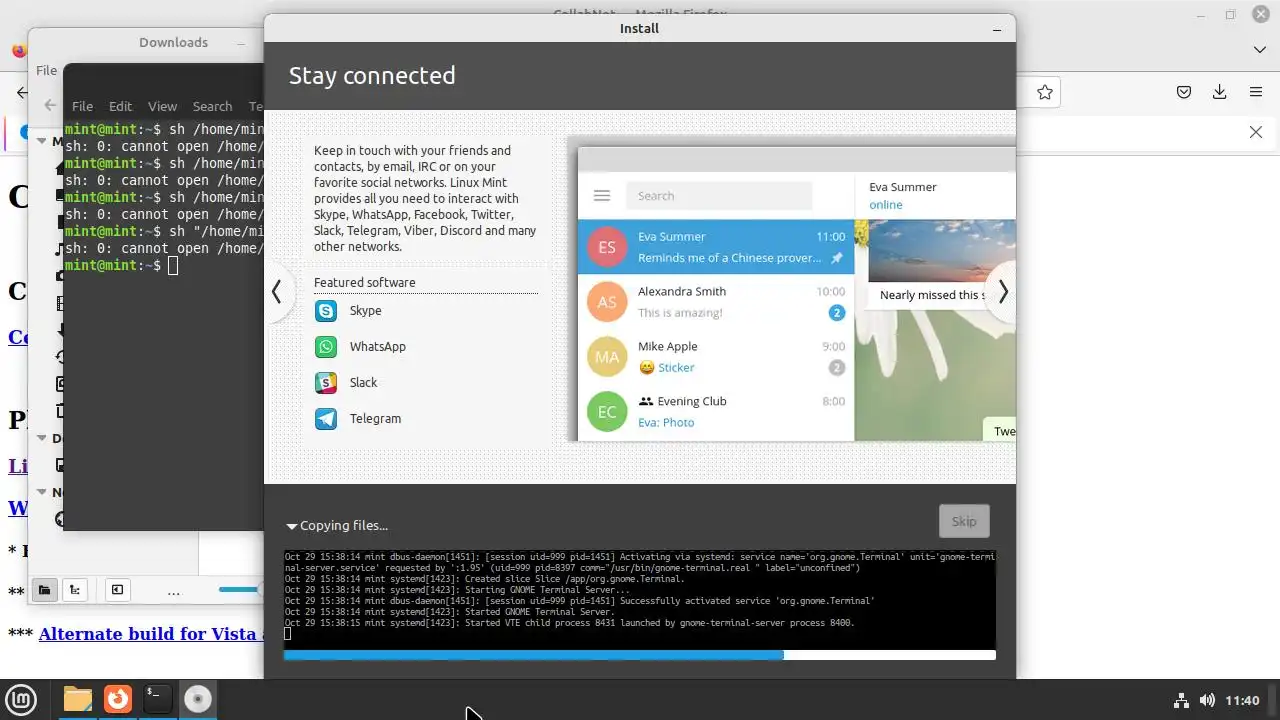The width and height of the screenshot is (1280, 720).
Task: Dismiss the Firefox notification bar
Action: click(1256, 132)
